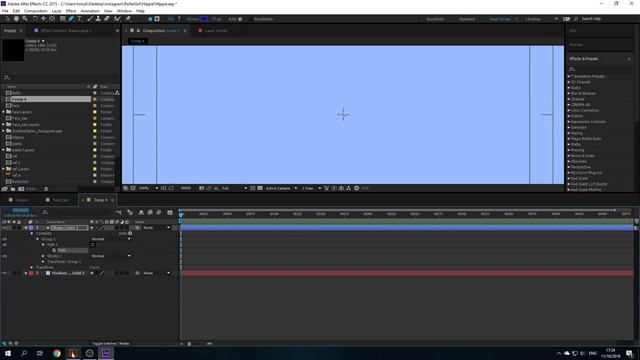
Task: Toggle Frame Blending for timeline layers
Action: pos(150,212)
